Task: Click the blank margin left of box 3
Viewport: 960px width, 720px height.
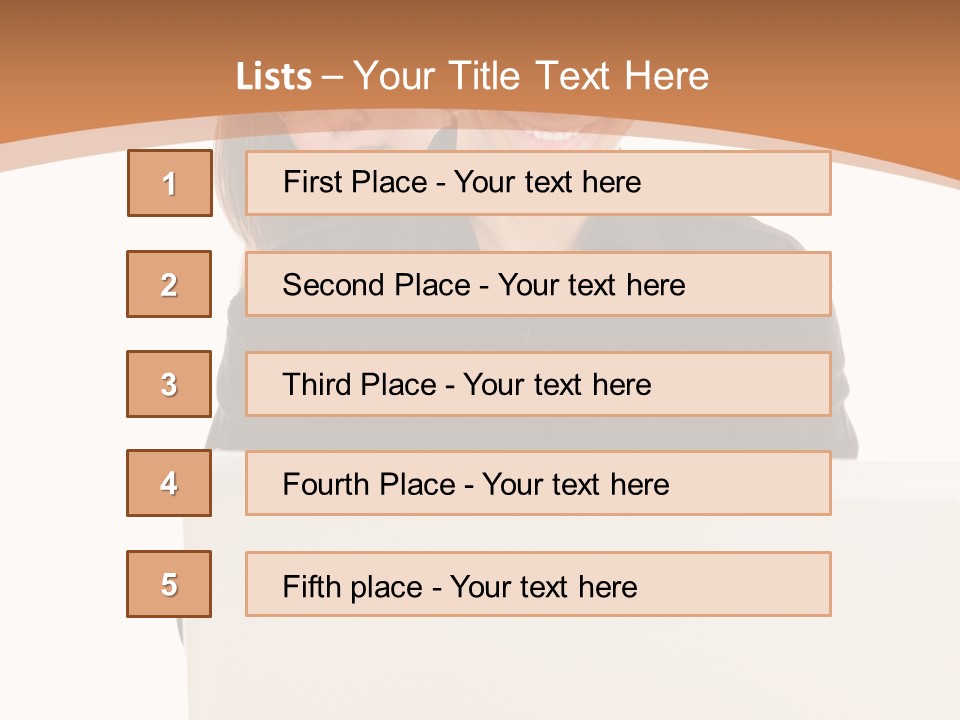Action: coord(60,384)
